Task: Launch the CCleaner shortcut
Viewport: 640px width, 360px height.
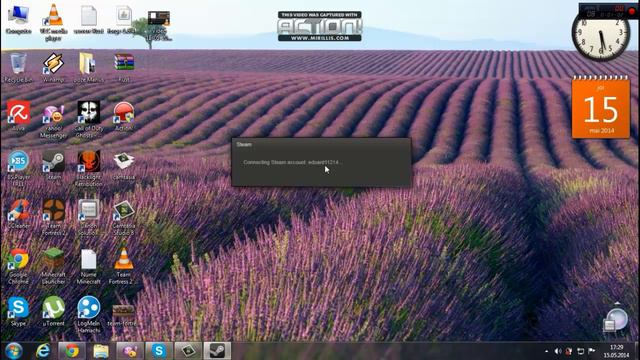Action: (18, 214)
